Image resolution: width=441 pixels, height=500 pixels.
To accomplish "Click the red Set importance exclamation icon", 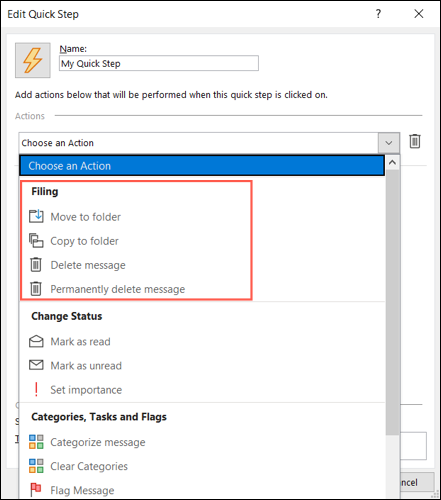I will (36, 389).
